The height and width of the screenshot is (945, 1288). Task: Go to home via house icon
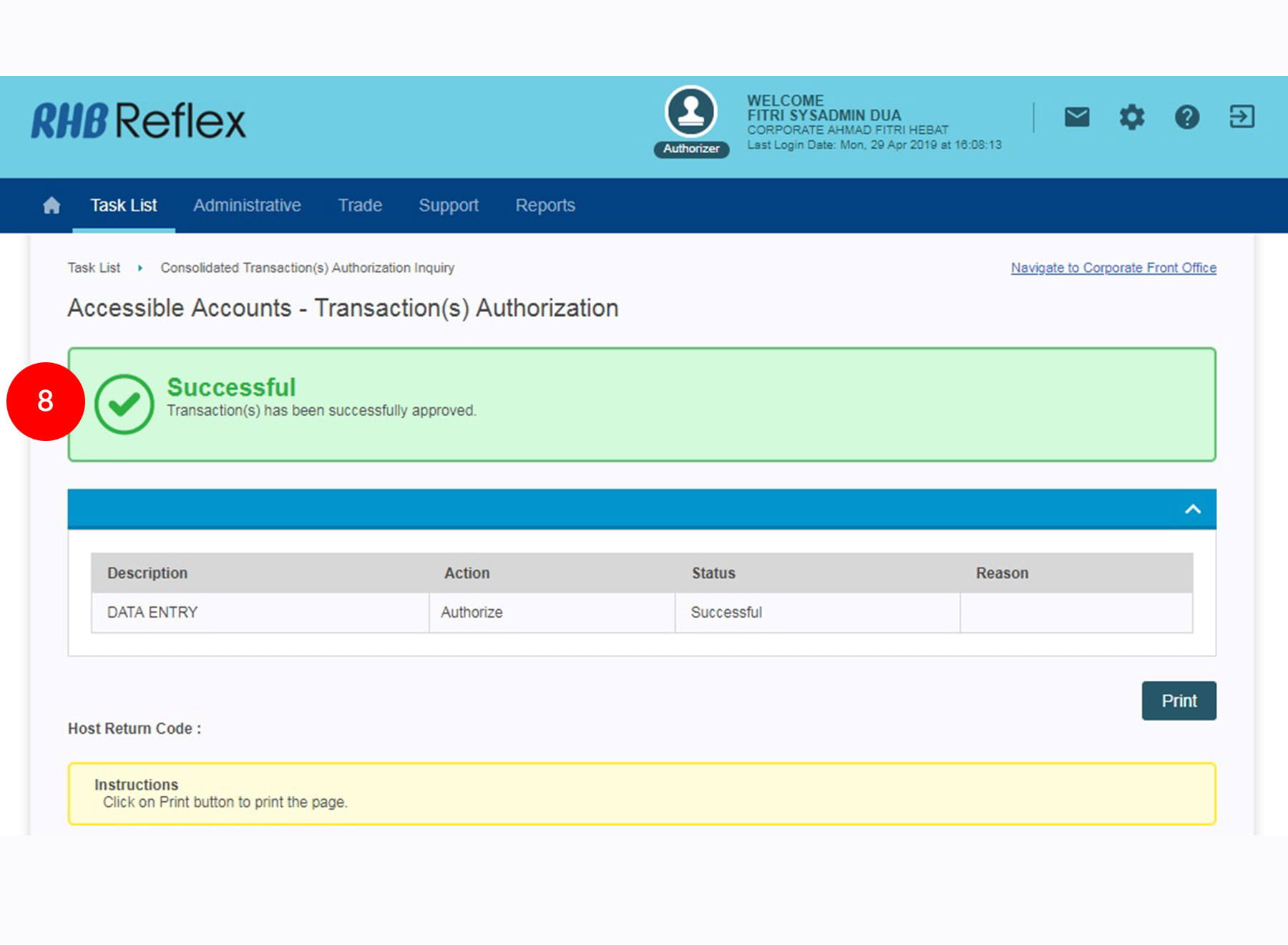pyautogui.click(x=52, y=205)
